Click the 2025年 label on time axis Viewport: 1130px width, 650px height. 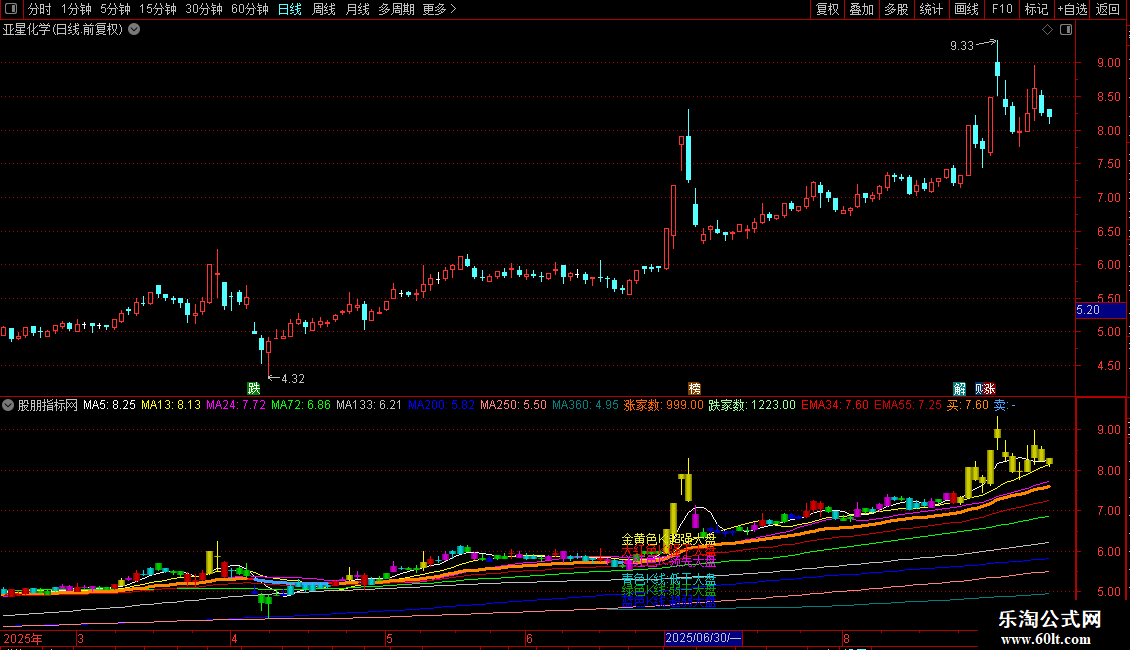(x=22, y=638)
